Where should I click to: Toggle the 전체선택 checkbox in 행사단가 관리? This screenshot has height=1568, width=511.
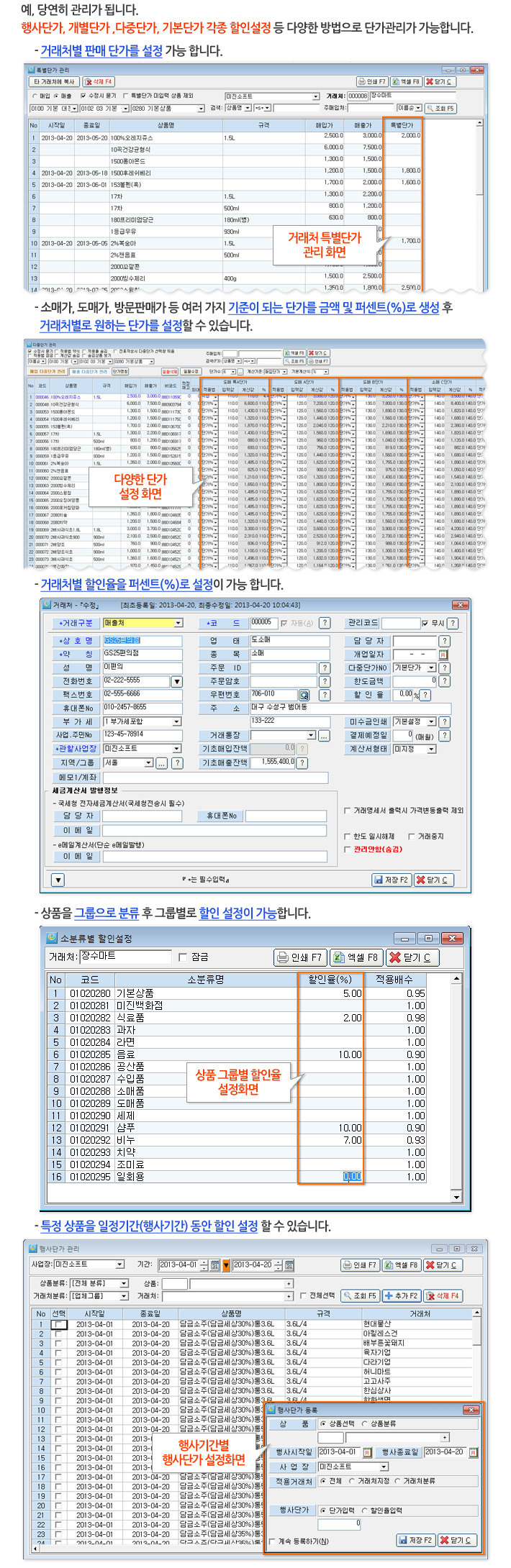303,1296
